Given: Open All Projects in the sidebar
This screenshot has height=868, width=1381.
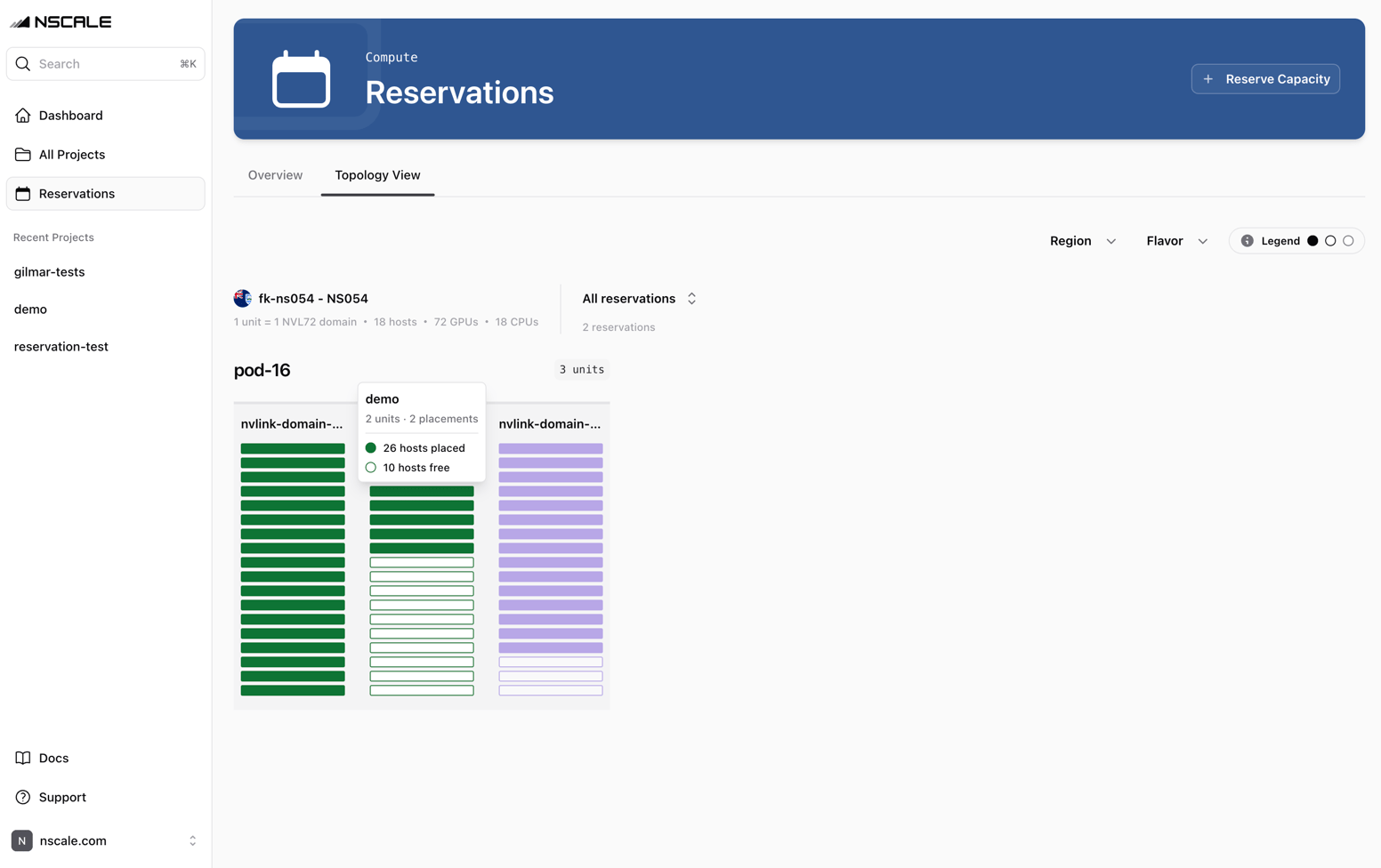Looking at the screenshot, I should pos(106,155).
